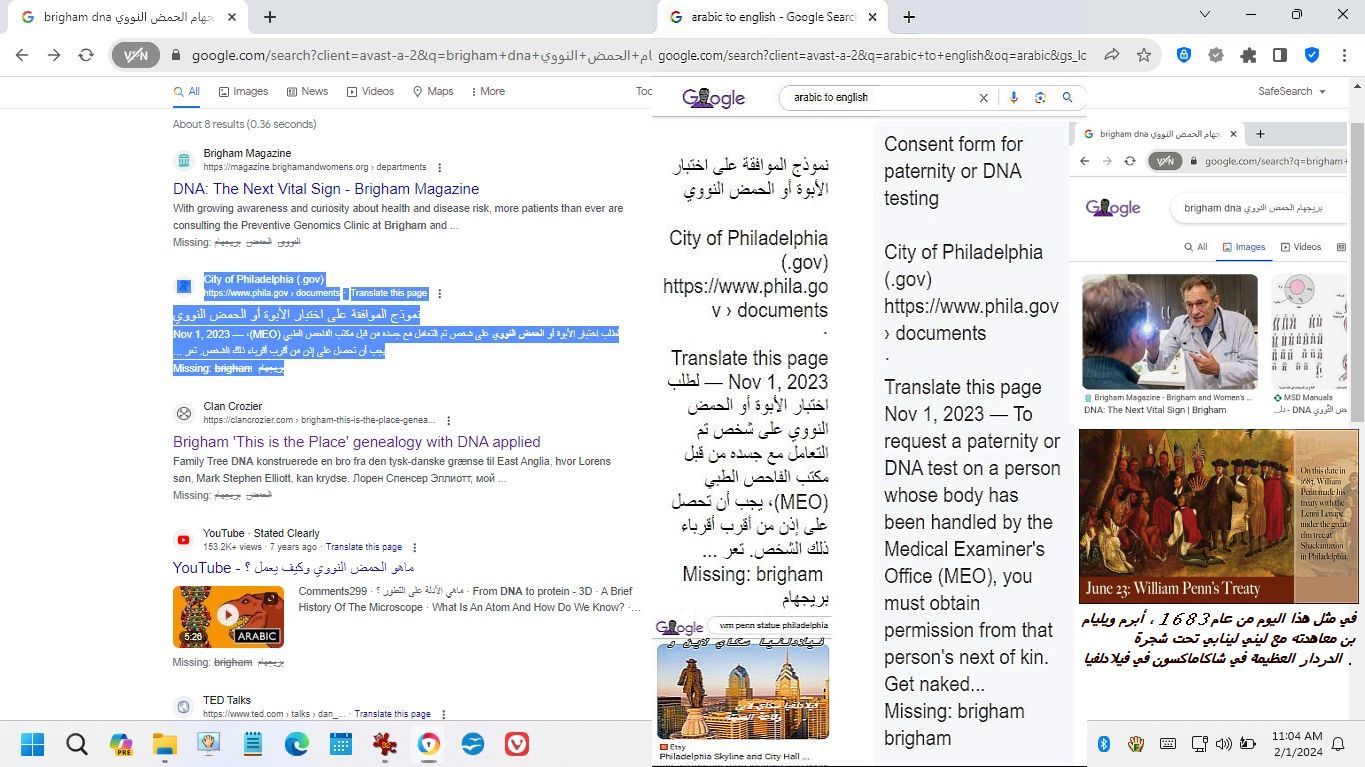Open Vivaldi browser from the taskbar
Screen dimensions: 1365x767
(x=517, y=744)
